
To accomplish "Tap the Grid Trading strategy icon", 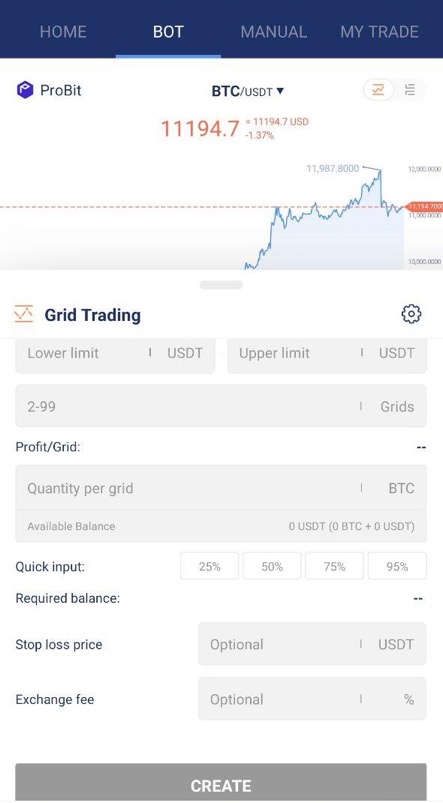I will pos(24,314).
